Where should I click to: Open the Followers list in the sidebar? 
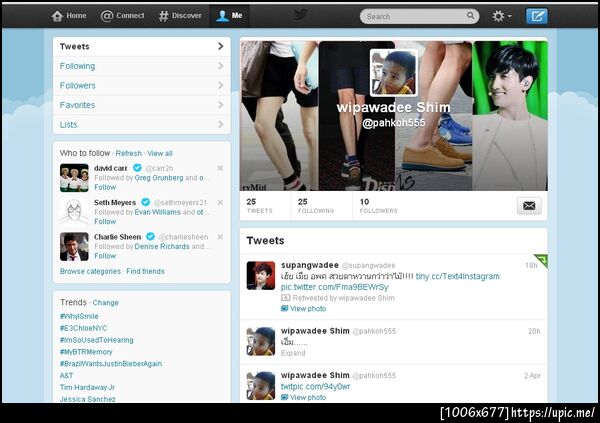click(x=142, y=86)
